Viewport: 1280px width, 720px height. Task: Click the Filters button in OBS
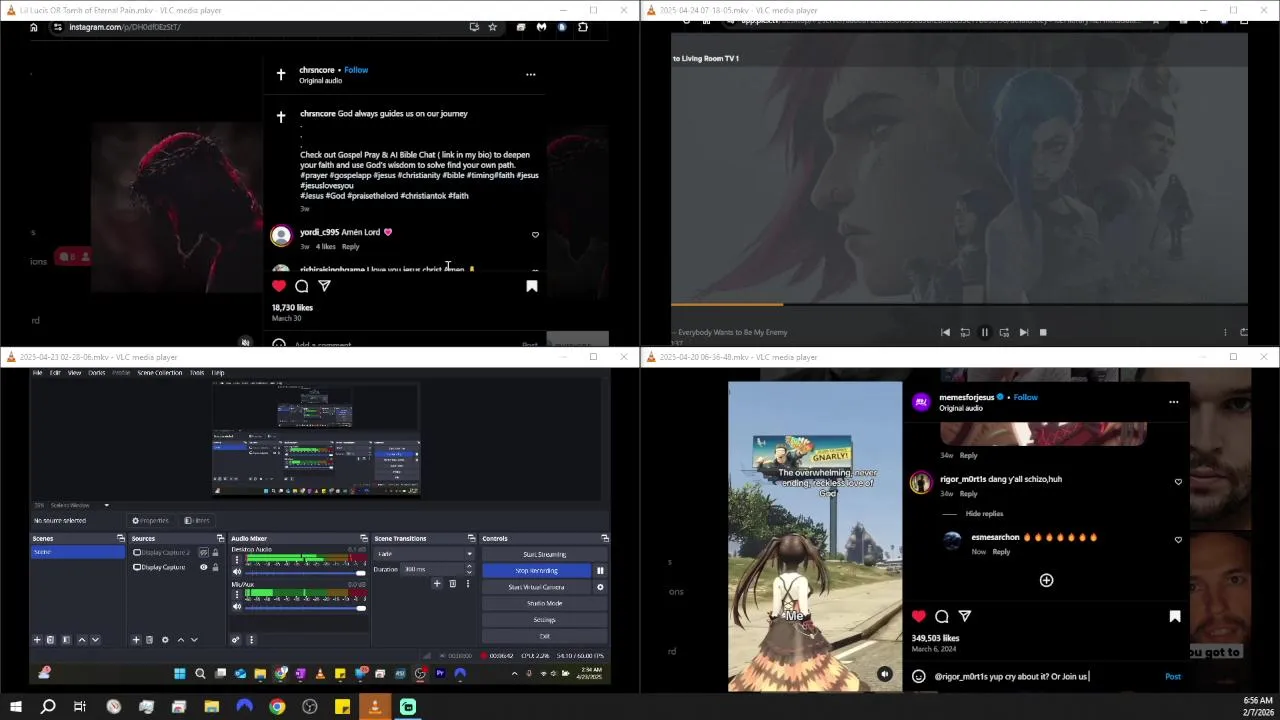coord(198,520)
